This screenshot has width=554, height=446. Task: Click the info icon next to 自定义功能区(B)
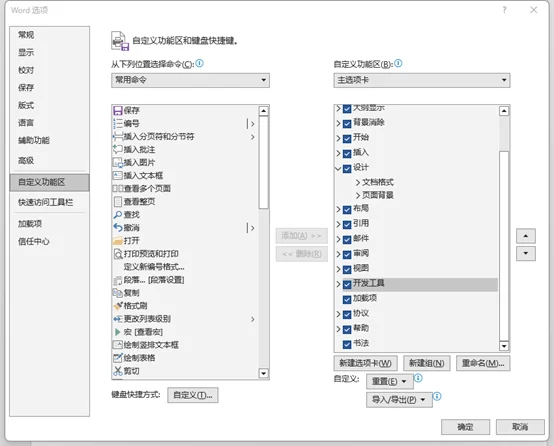(x=398, y=64)
